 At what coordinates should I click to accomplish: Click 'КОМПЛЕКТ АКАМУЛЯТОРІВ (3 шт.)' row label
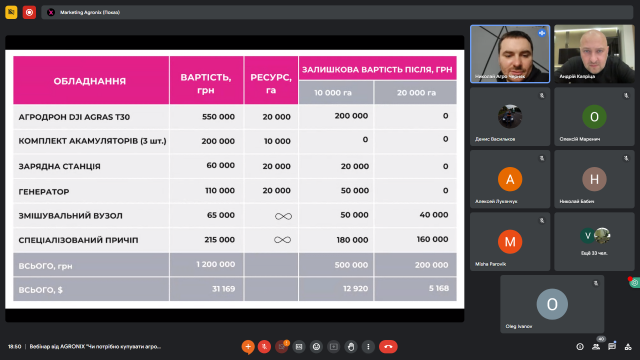92,141
